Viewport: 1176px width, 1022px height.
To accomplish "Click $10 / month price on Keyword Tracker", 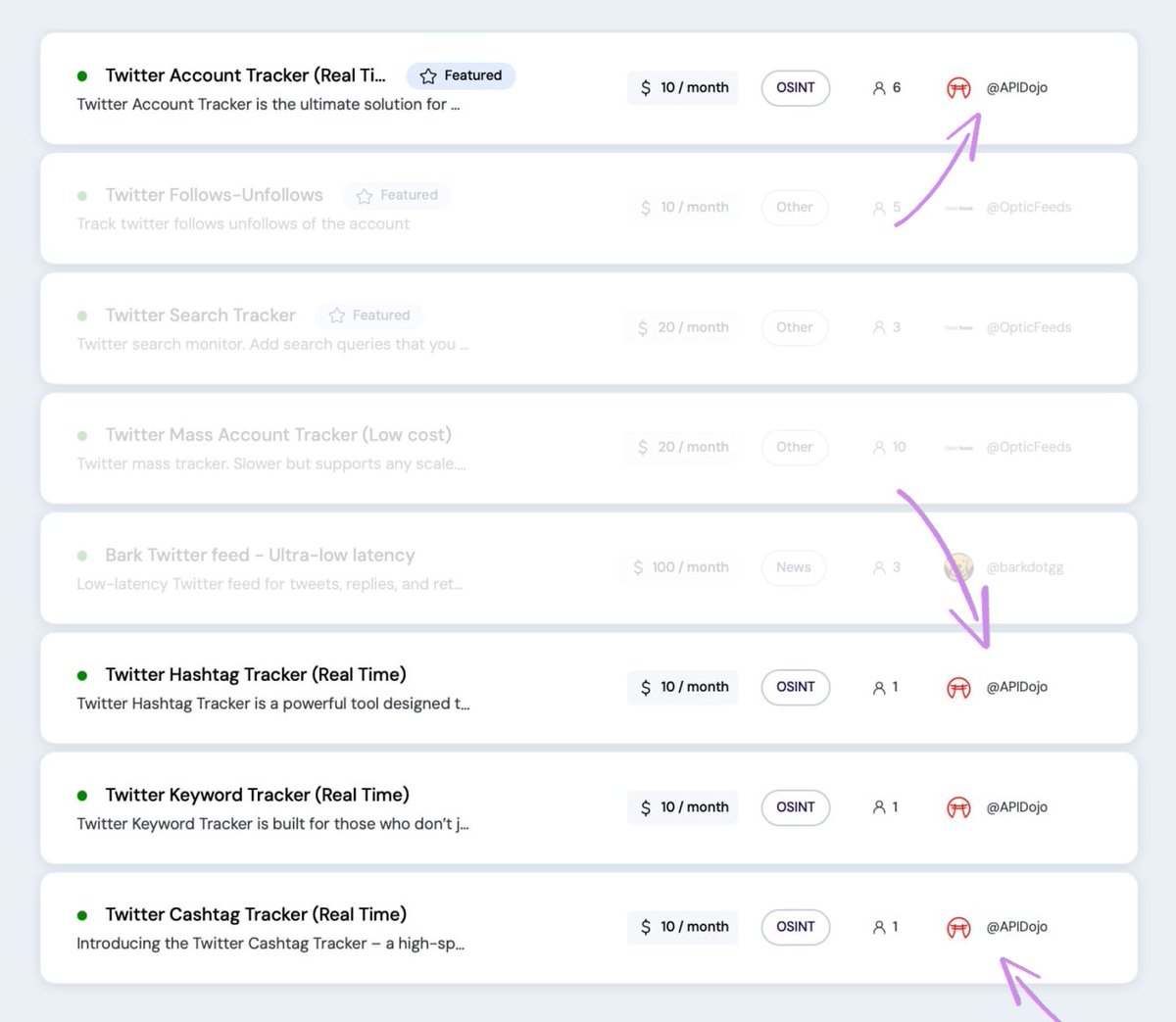I will coord(683,807).
